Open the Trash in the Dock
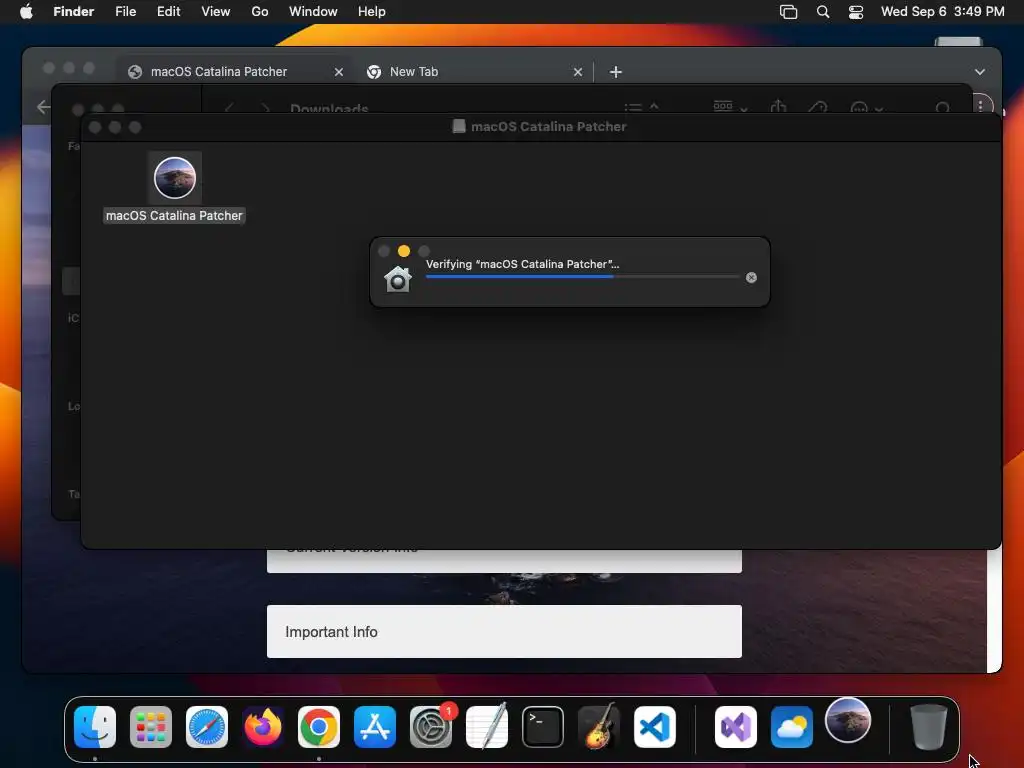 (929, 726)
